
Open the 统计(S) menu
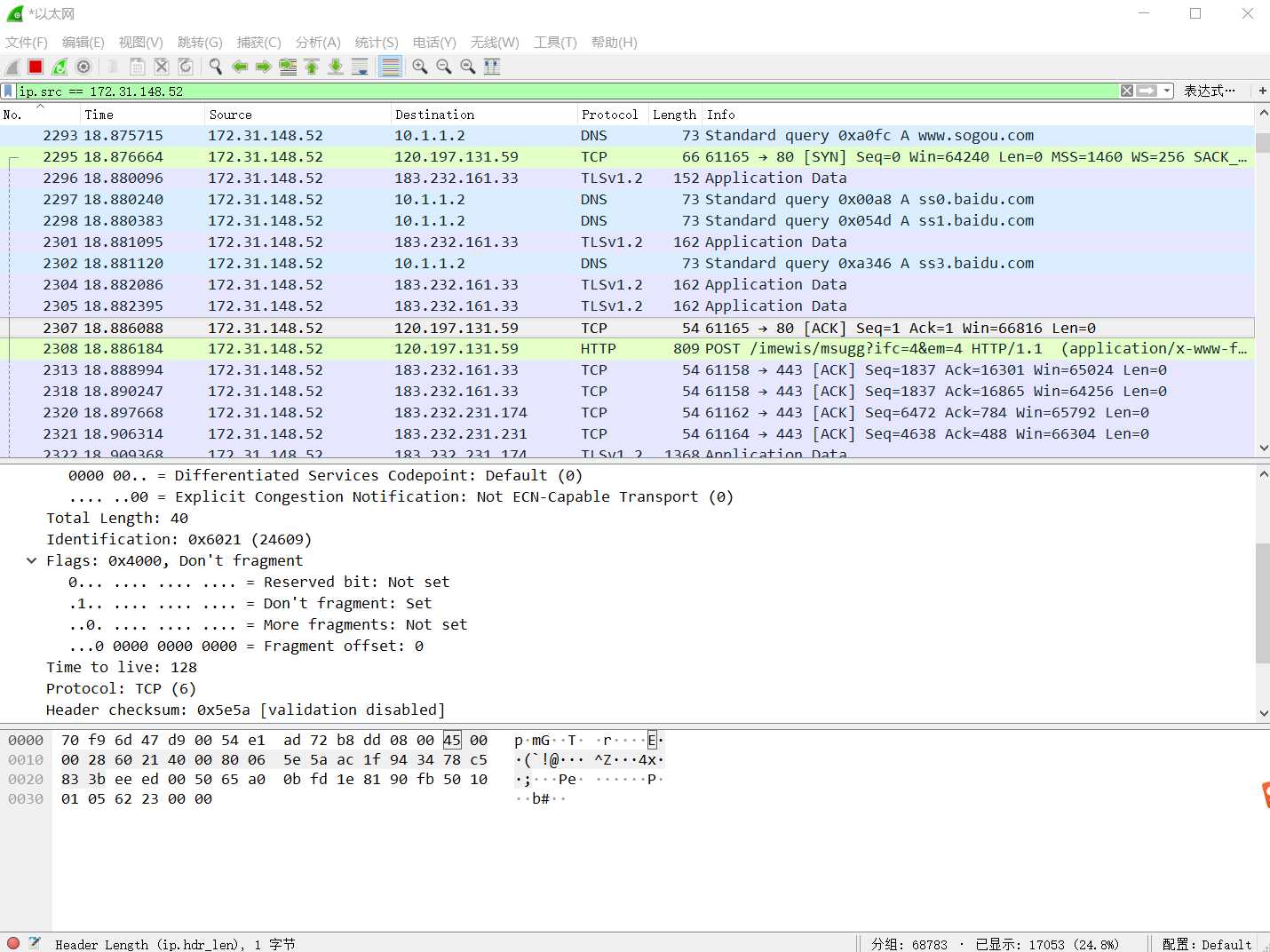click(377, 43)
